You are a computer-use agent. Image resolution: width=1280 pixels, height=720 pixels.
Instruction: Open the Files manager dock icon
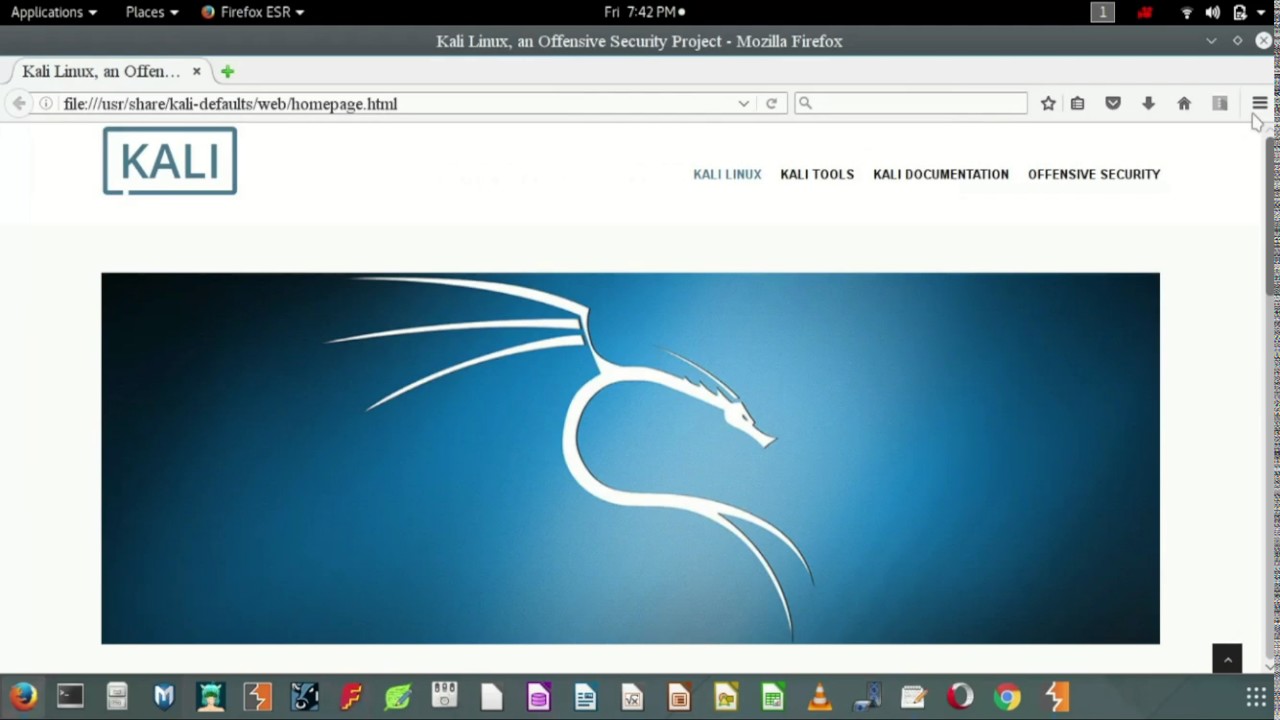tap(117, 696)
